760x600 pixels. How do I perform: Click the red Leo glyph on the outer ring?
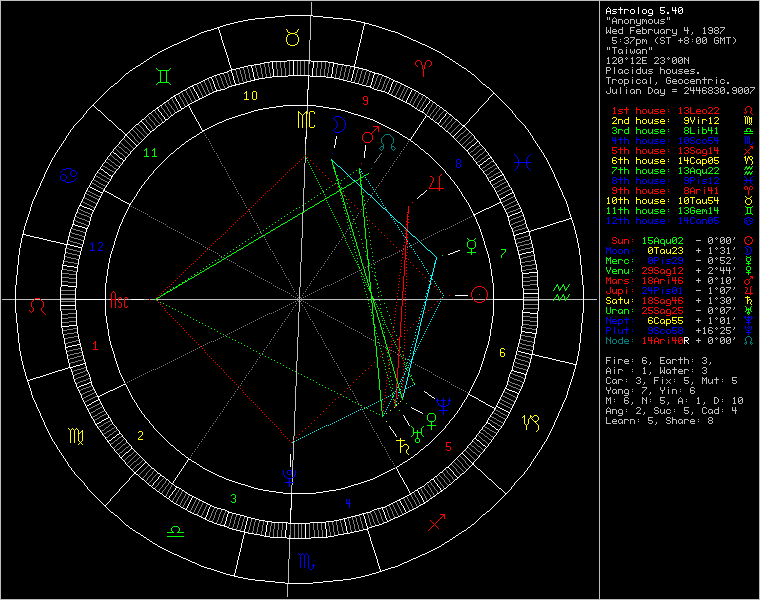[x=37, y=306]
